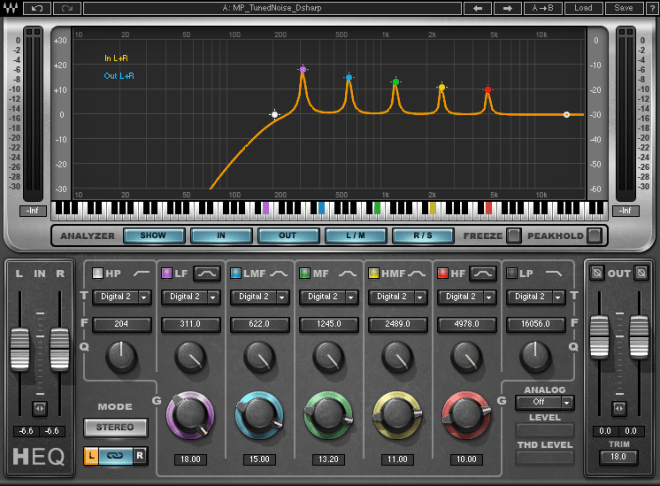Select the blue LMF node on graph
This screenshot has height=486, width=660.
(x=349, y=77)
